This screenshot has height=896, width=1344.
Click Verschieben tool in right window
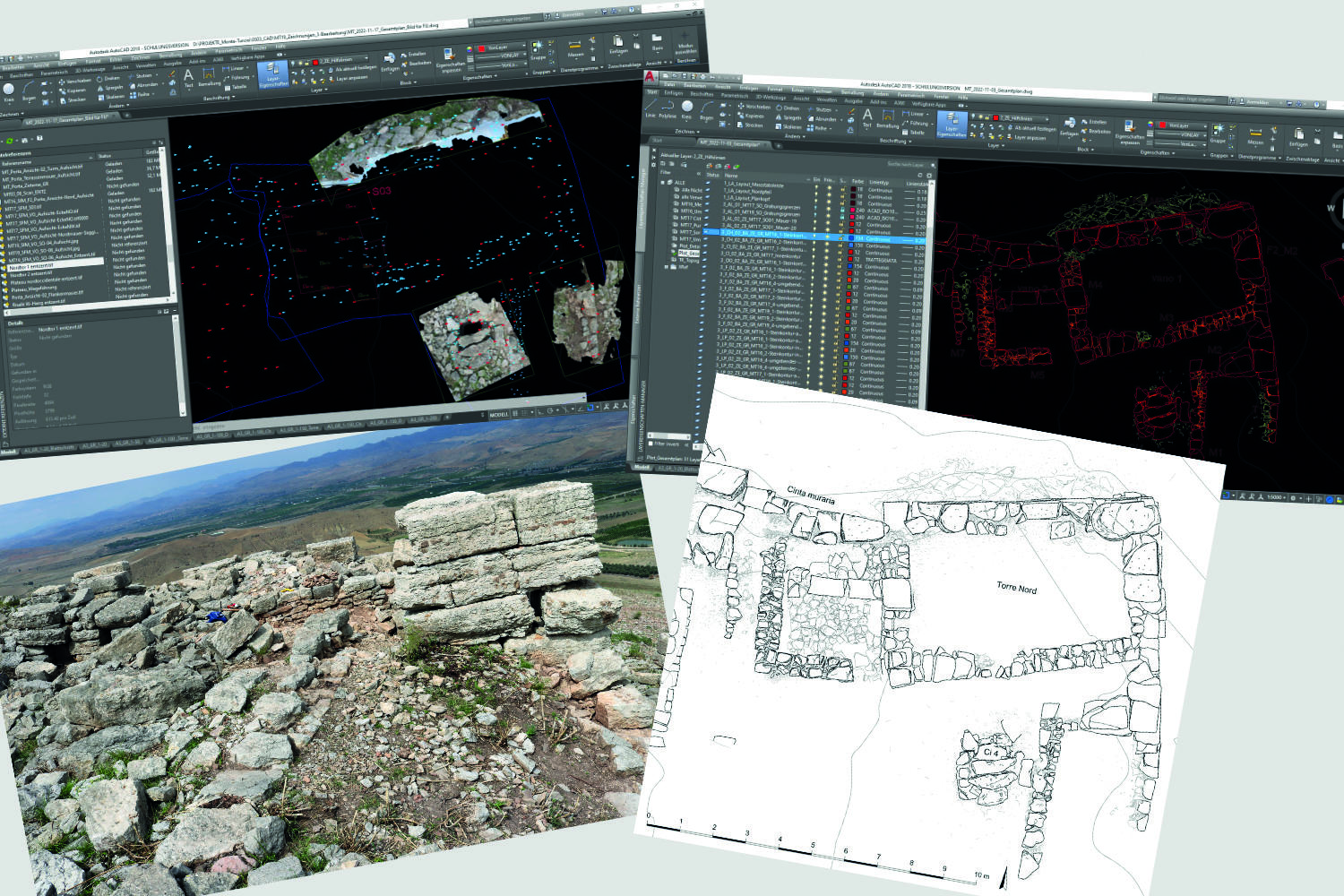click(x=754, y=107)
